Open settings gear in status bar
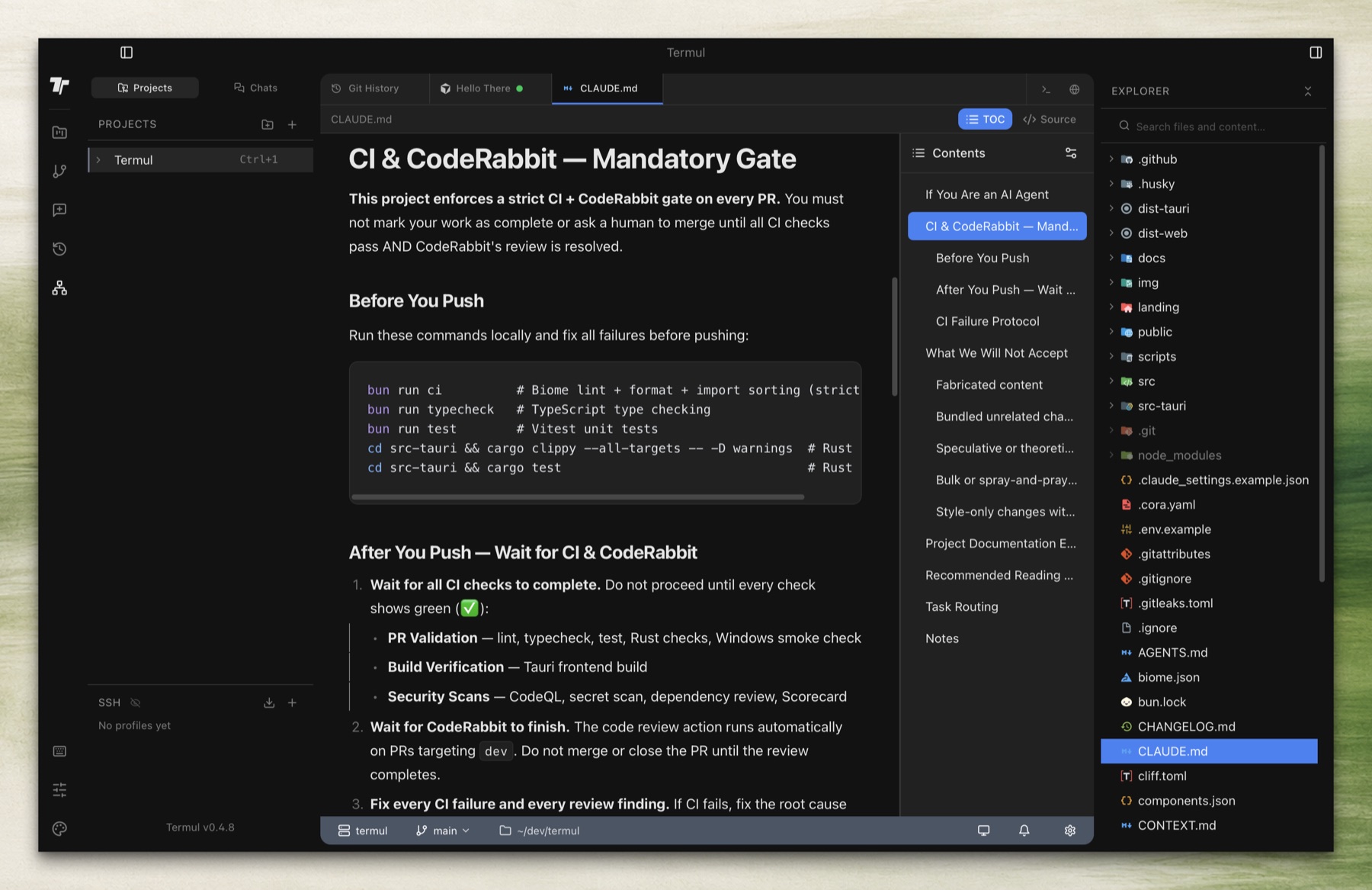Viewport: 1372px width, 890px height. click(1070, 831)
